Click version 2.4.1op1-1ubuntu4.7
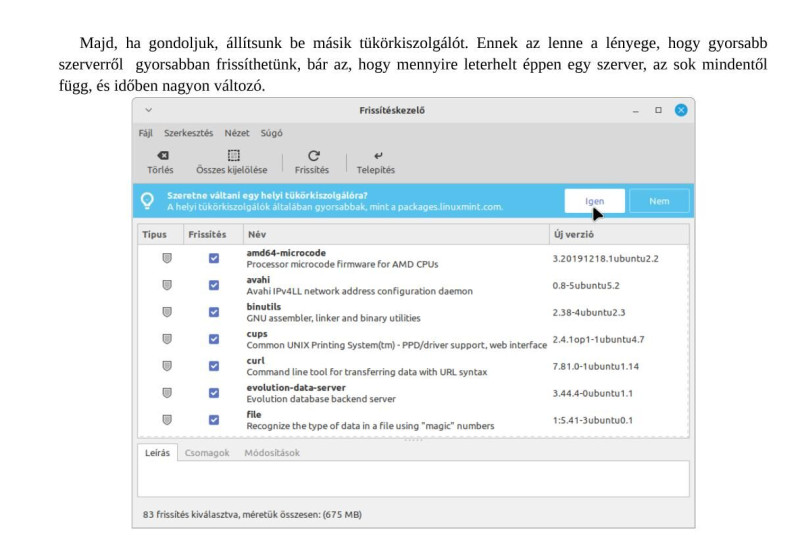This screenshot has width=800, height=535. [x=598, y=340]
